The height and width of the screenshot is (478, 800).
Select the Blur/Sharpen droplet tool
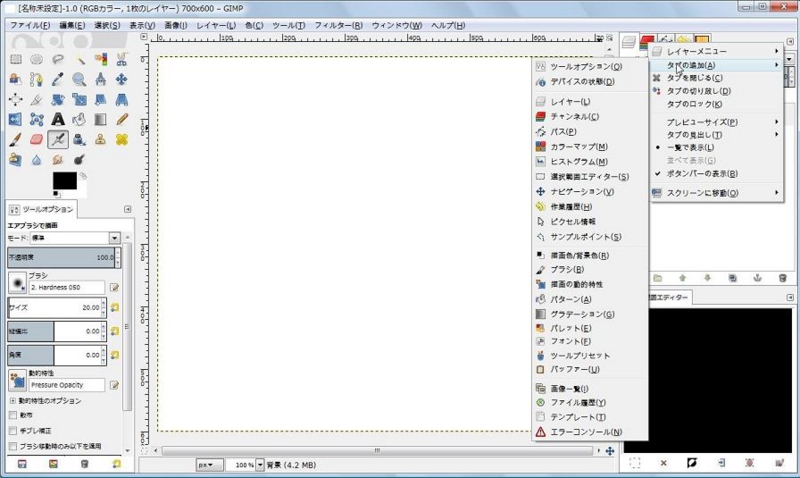36,160
